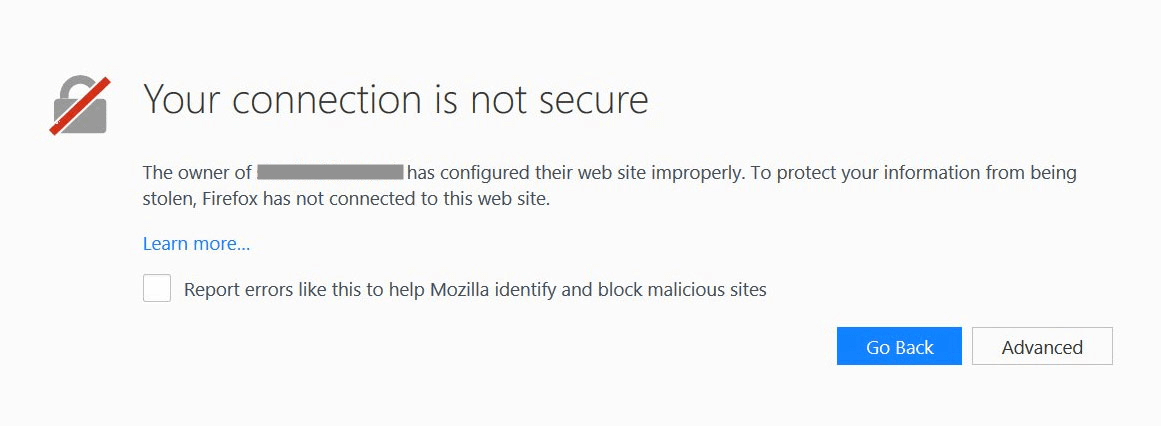Click the "Your connection is not secure" heading
Screen dimensions: 1161x426
point(396,100)
